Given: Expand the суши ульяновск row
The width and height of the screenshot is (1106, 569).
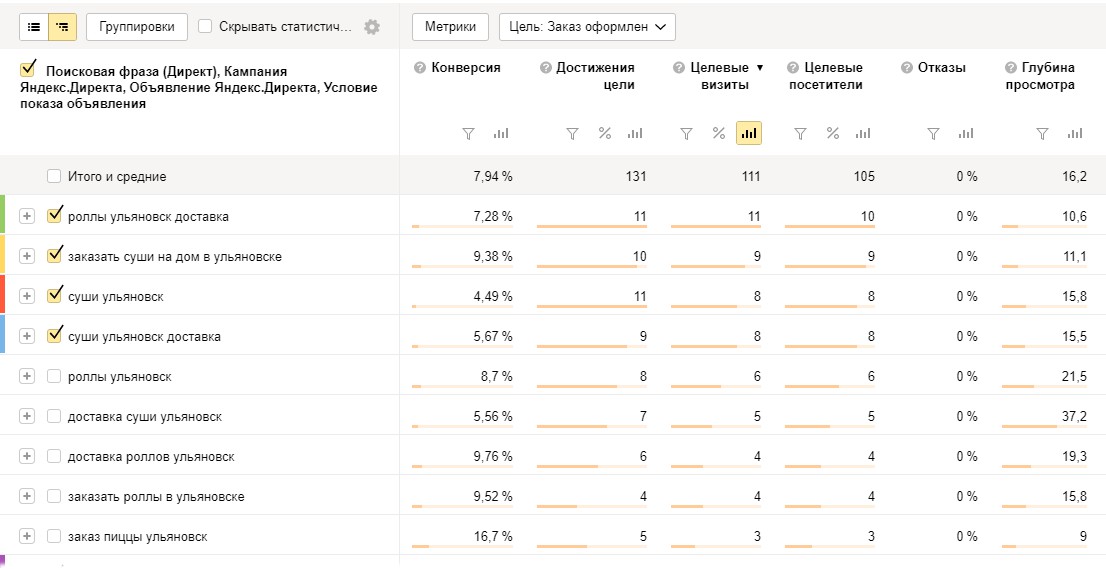Looking at the screenshot, I should point(27,296).
